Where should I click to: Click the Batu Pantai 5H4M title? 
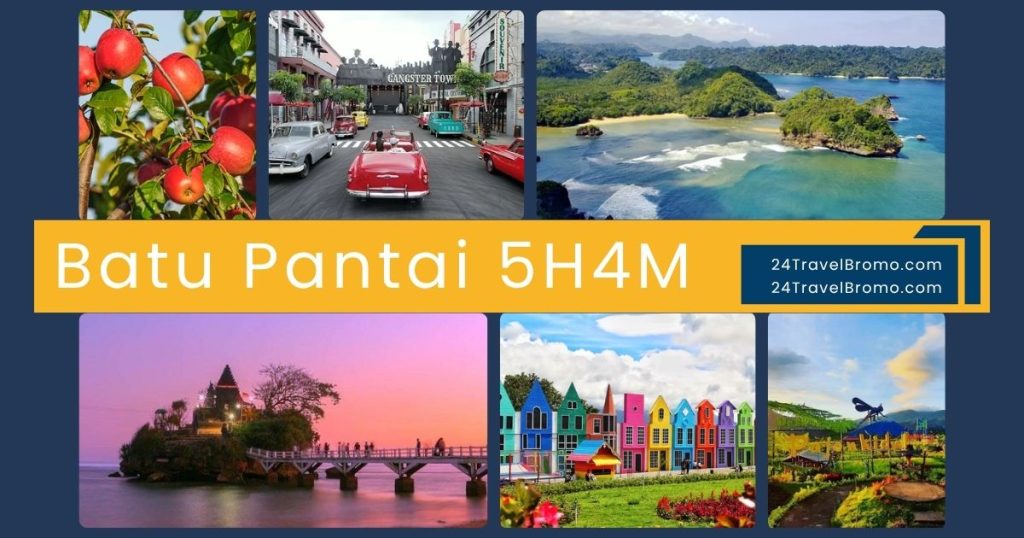point(372,267)
